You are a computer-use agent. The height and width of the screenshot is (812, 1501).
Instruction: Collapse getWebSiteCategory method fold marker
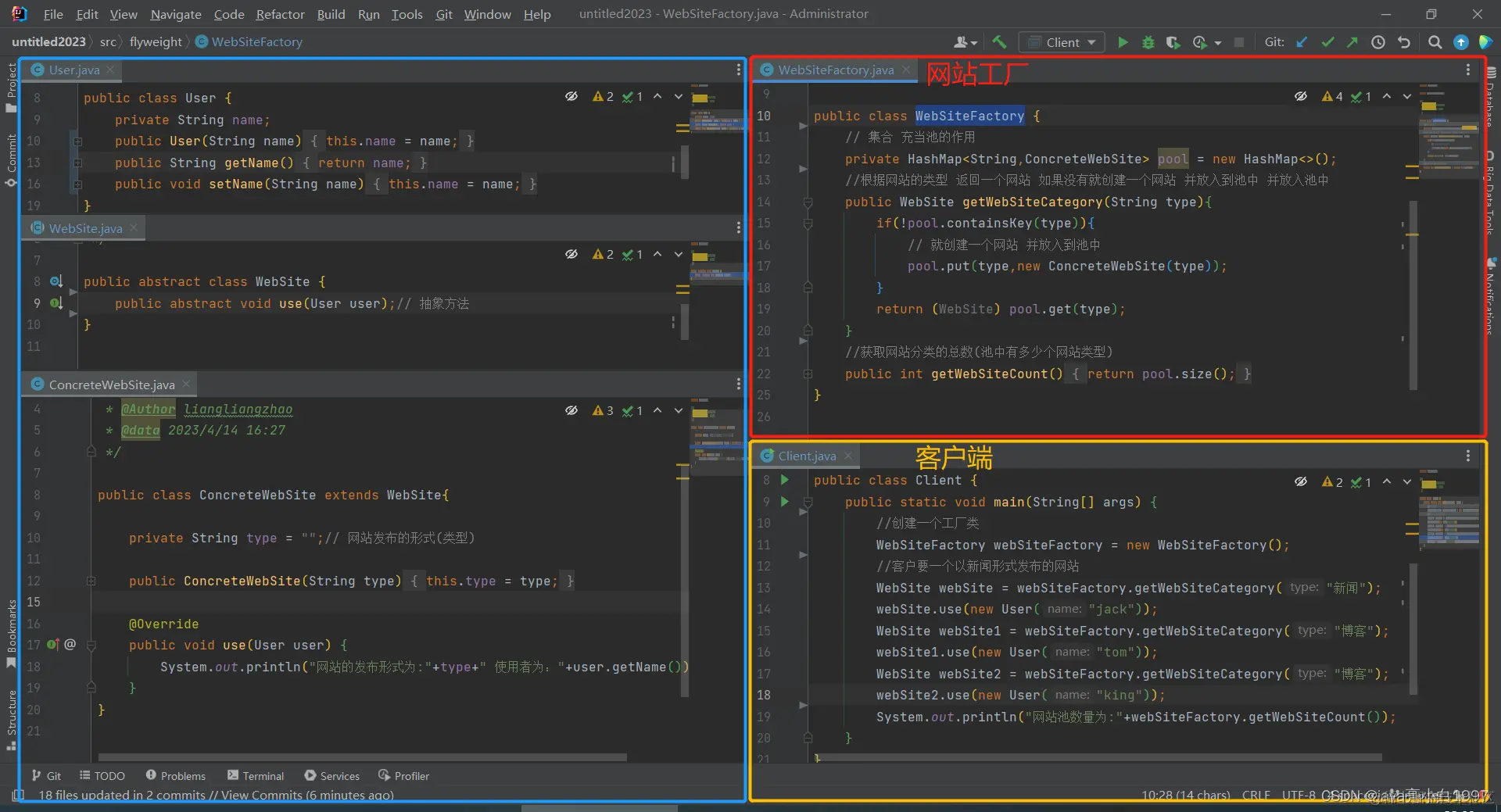pyautogui.click(x=808, y=202)
